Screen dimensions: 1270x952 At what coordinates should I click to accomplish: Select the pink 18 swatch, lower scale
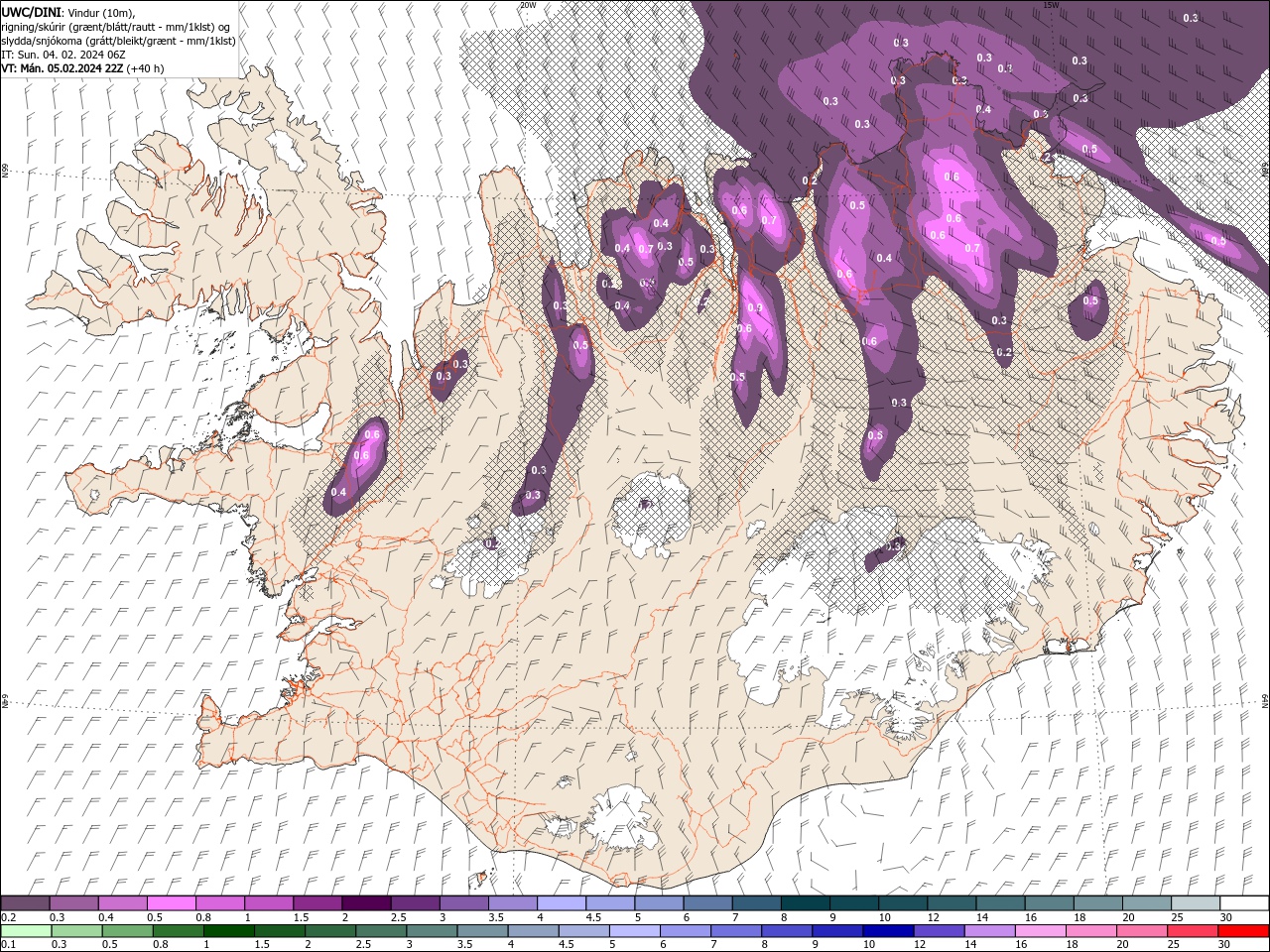click(x=1090, y=931)
